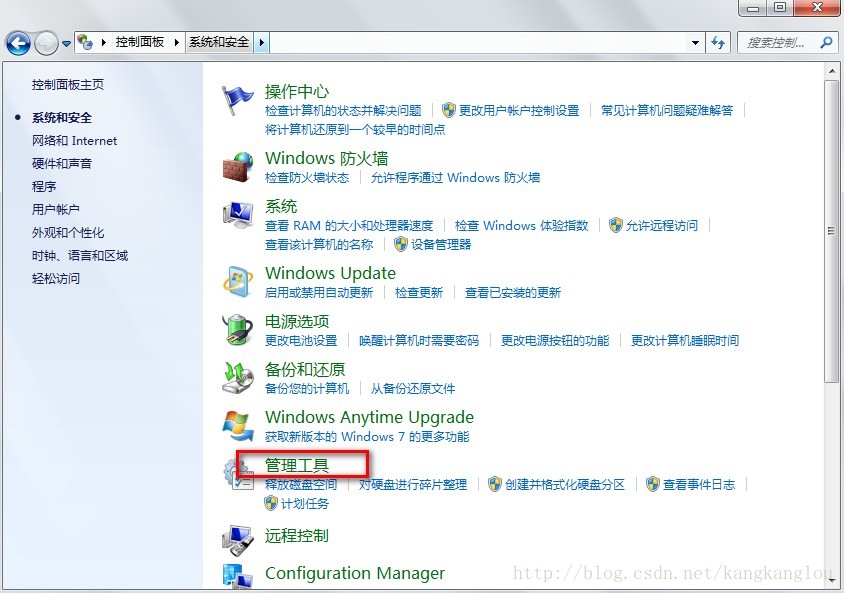Open the 系统 heading
This screenshot has height=593, width=844.
pyautogui.click(x=281, y=206)
